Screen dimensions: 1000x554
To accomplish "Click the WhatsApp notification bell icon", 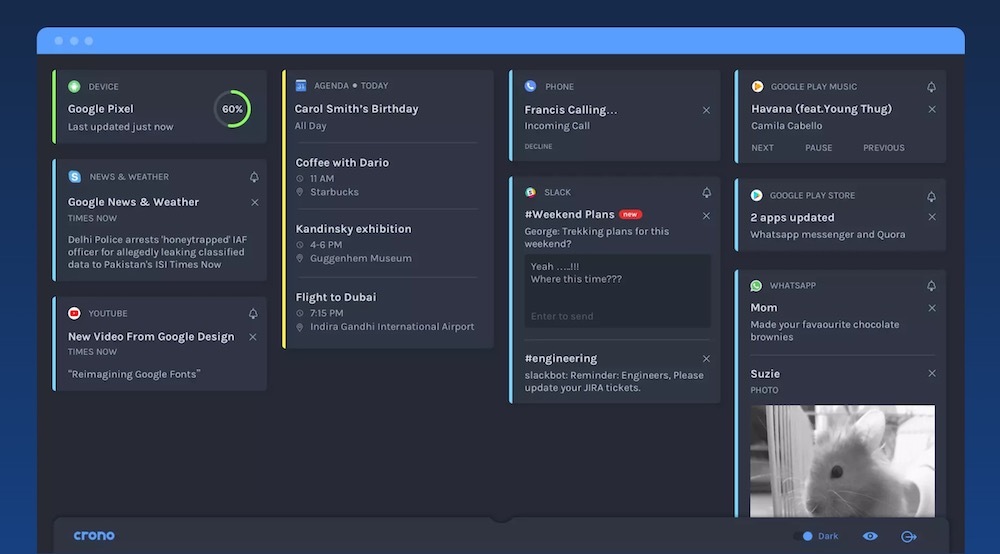I will [932, 286].
